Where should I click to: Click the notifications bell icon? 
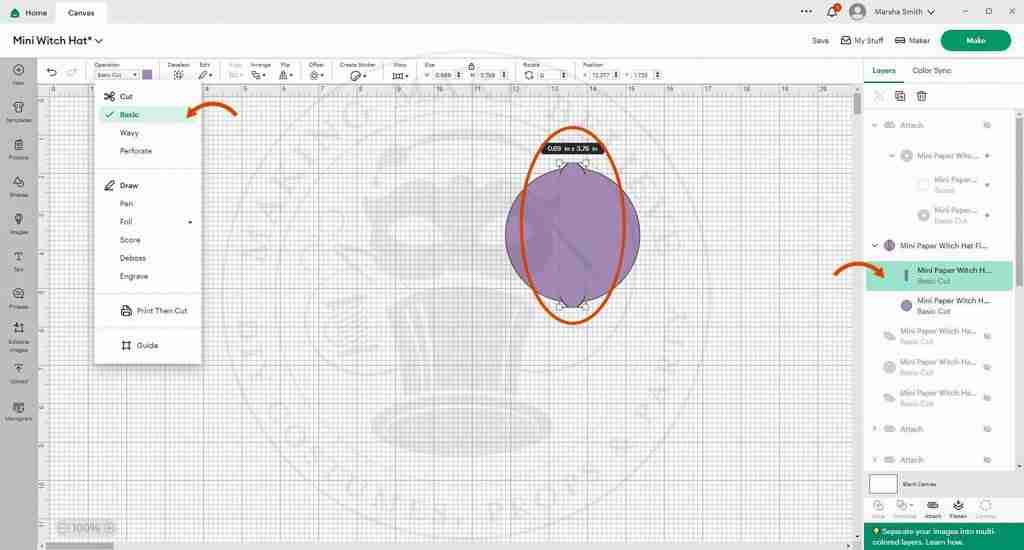(x=834, y=11)
